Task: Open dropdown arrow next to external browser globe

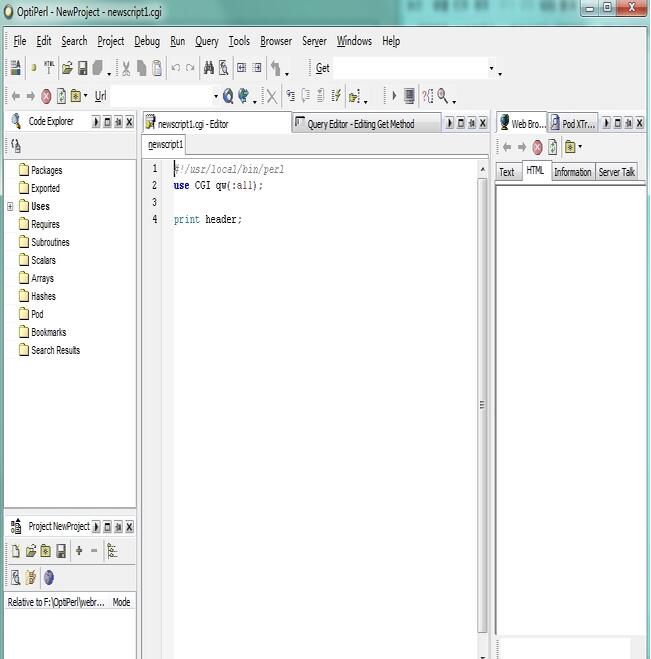Action: point(255,102)
